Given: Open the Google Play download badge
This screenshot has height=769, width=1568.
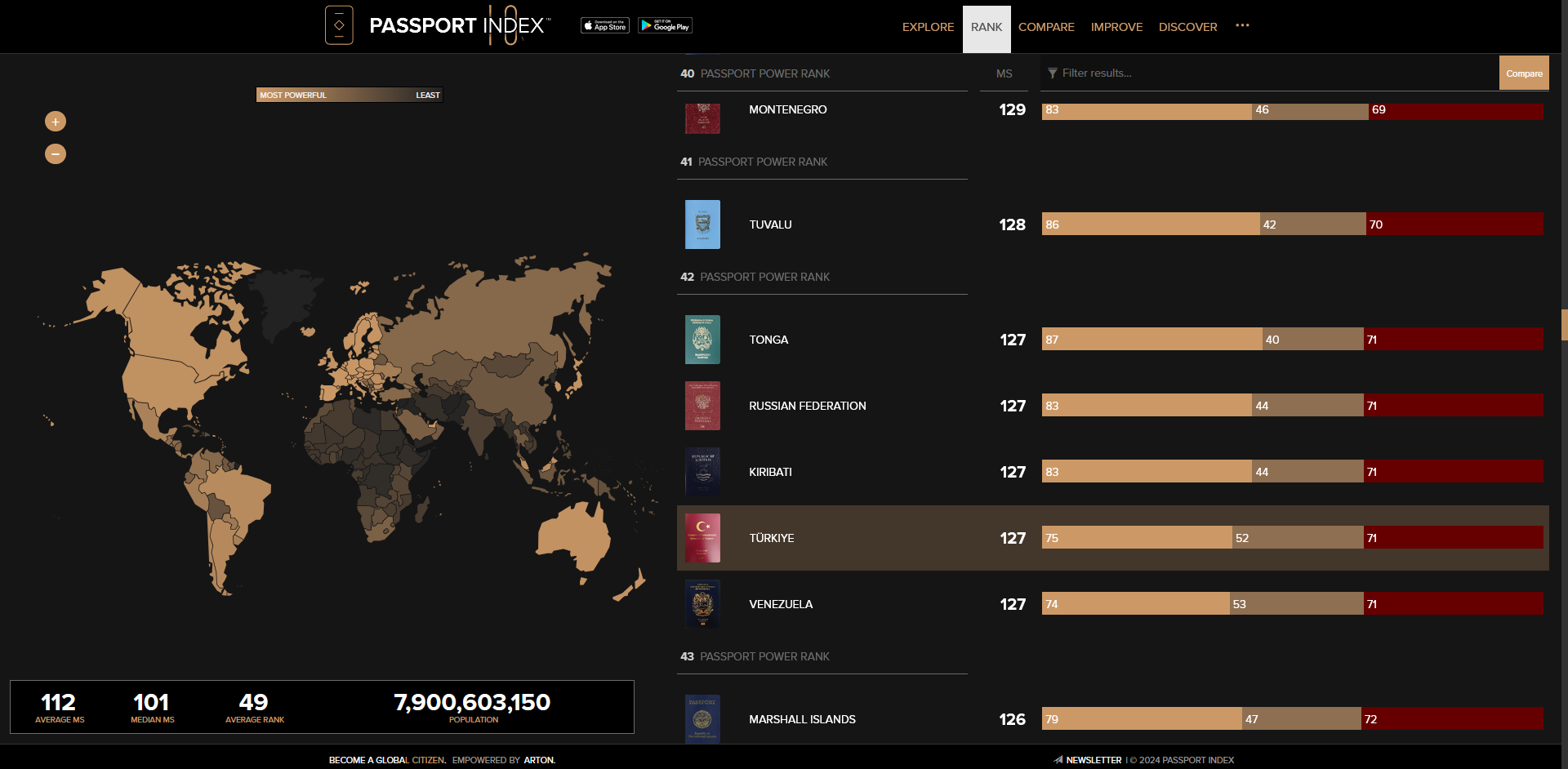Looking at the screenshot, I should pyautogui.click(x=665, y=26).
